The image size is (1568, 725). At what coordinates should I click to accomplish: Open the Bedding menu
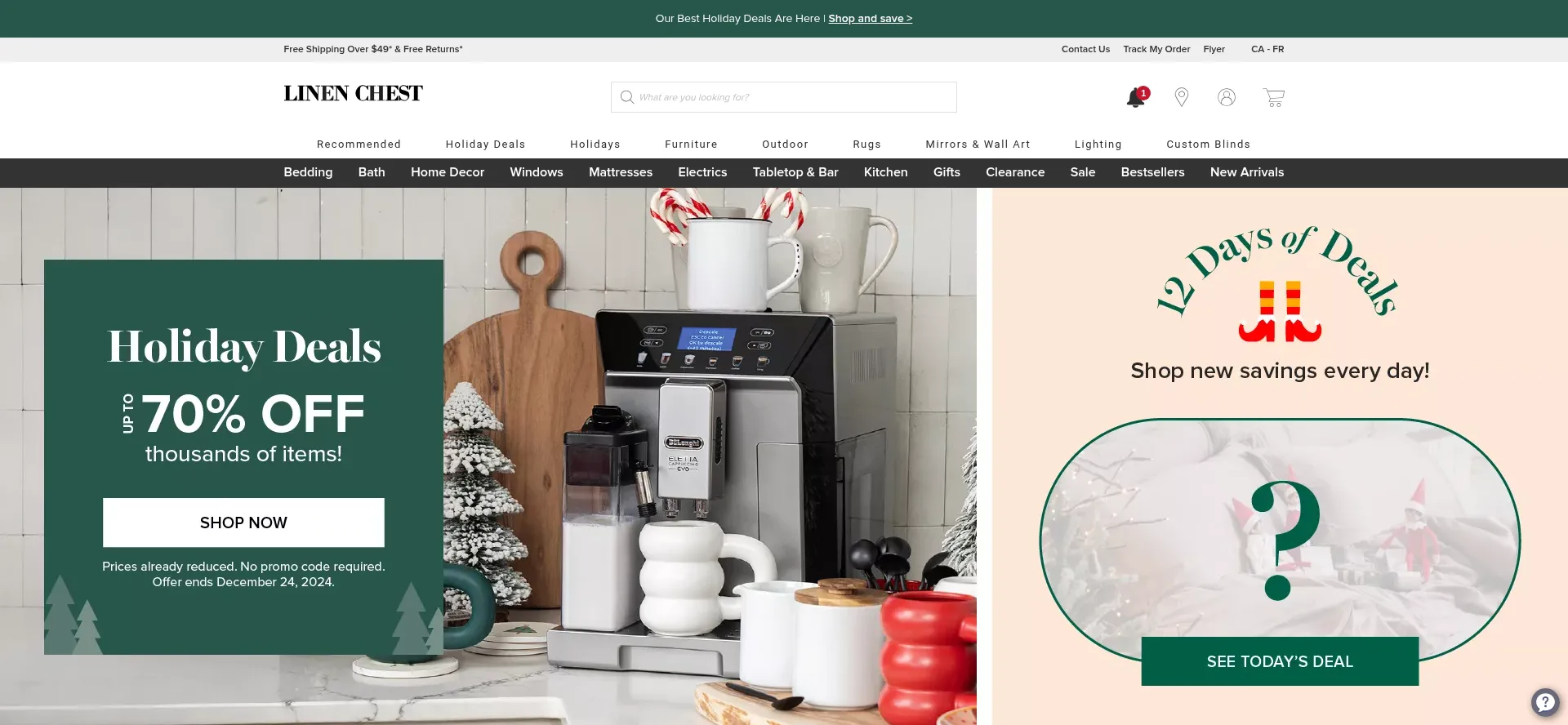[308, 172]
